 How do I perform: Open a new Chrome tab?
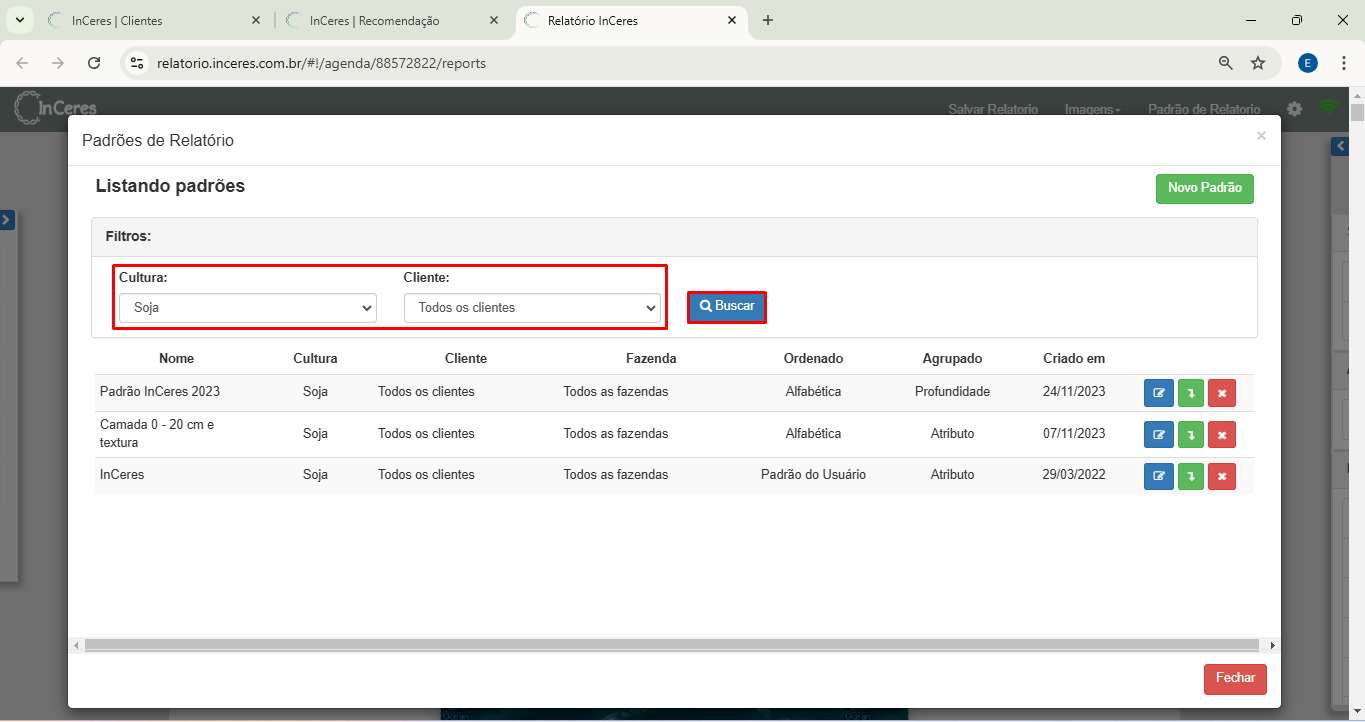tap(768, 20)
